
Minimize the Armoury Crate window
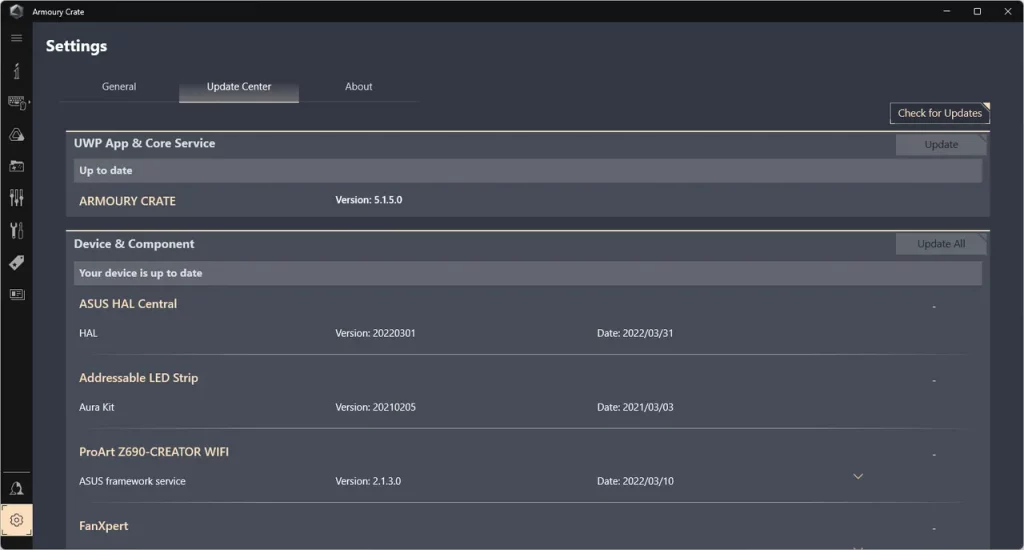[x=946, y=11]
